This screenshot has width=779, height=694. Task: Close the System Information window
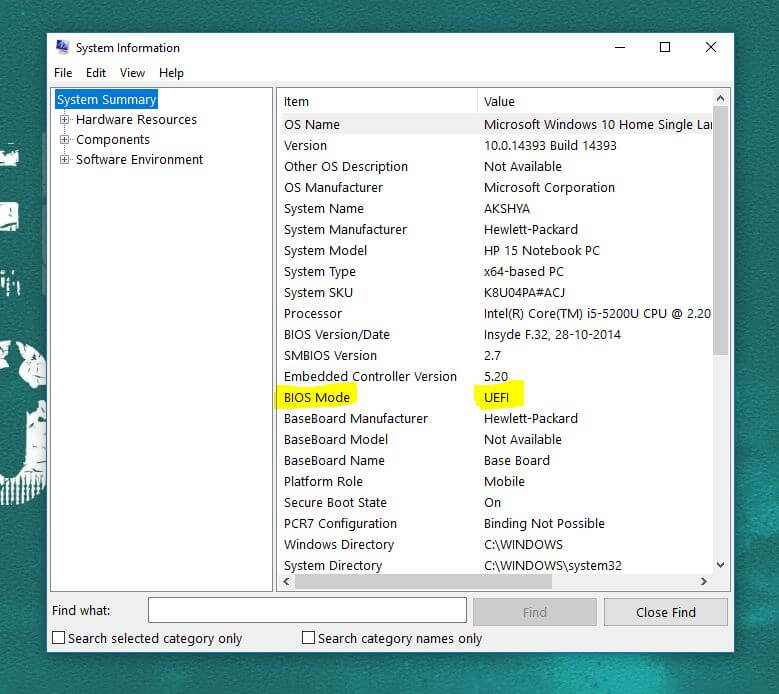[711, 47]
